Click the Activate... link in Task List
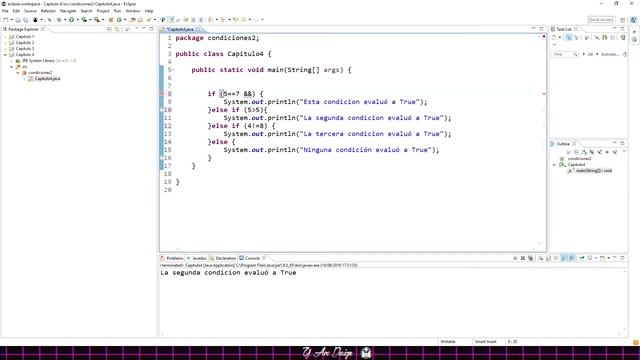Screen dimensions: 640x360 [610, 54]
